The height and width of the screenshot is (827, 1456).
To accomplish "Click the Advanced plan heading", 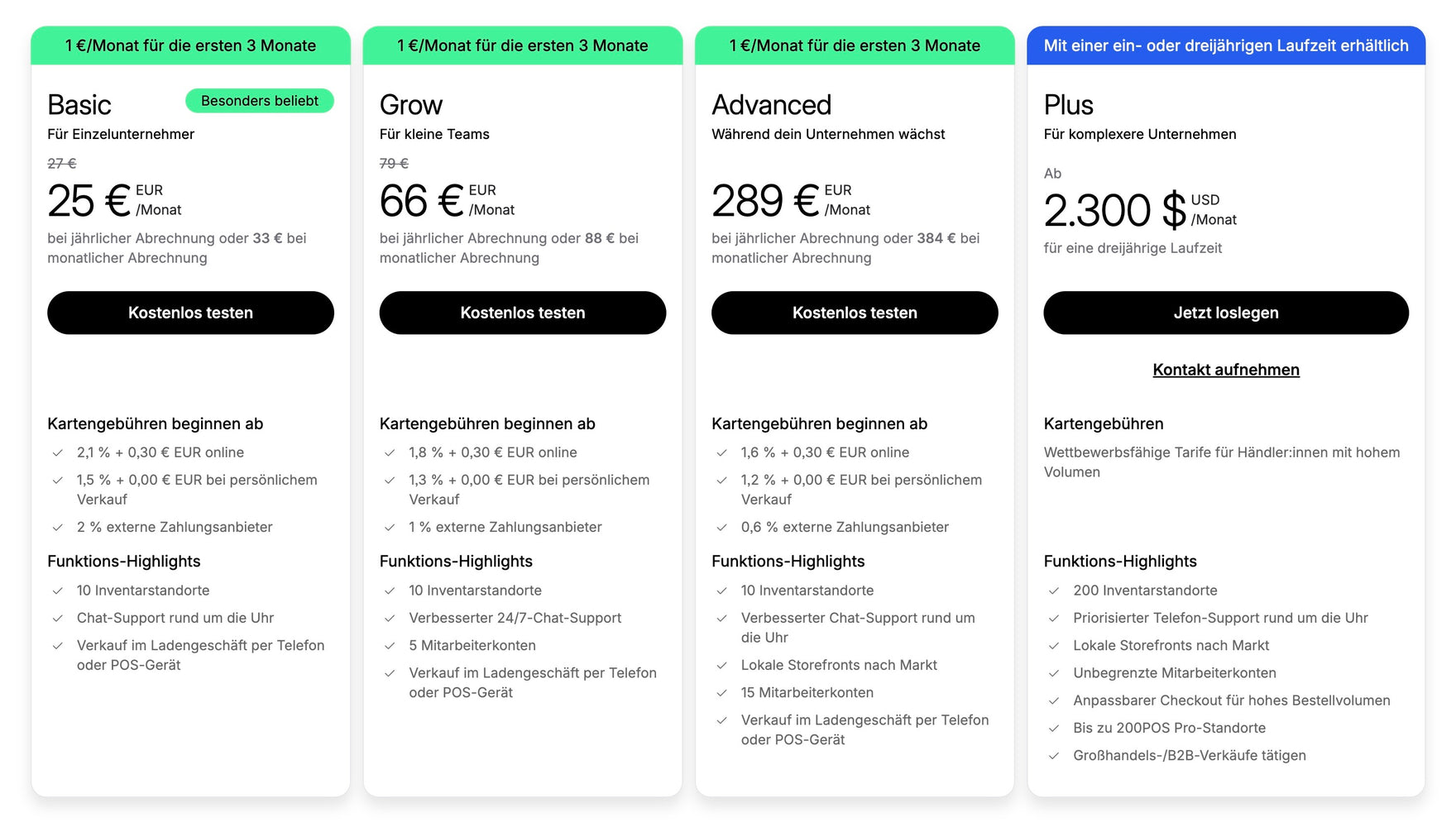I will pos(771,105).
